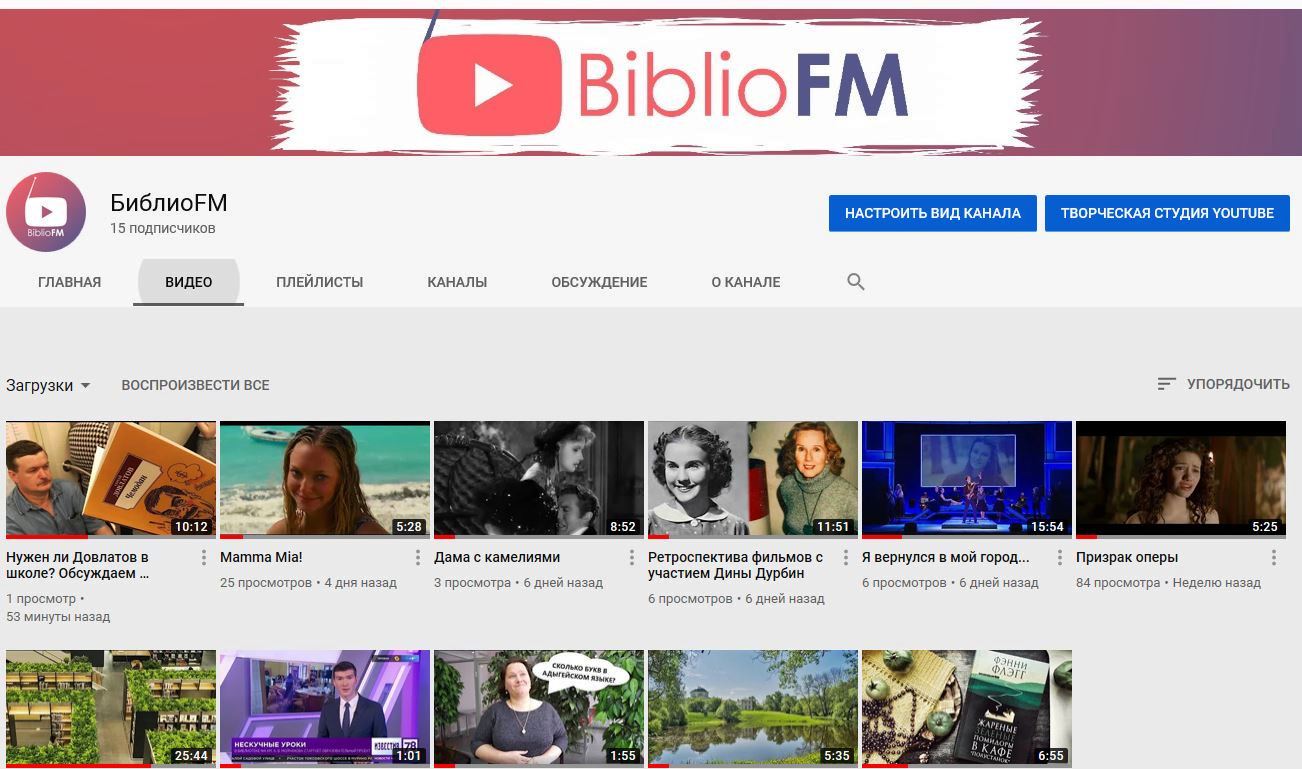Open options menu for Довлатов video
Screen dimensions: 1302x769
pos(204,557)
